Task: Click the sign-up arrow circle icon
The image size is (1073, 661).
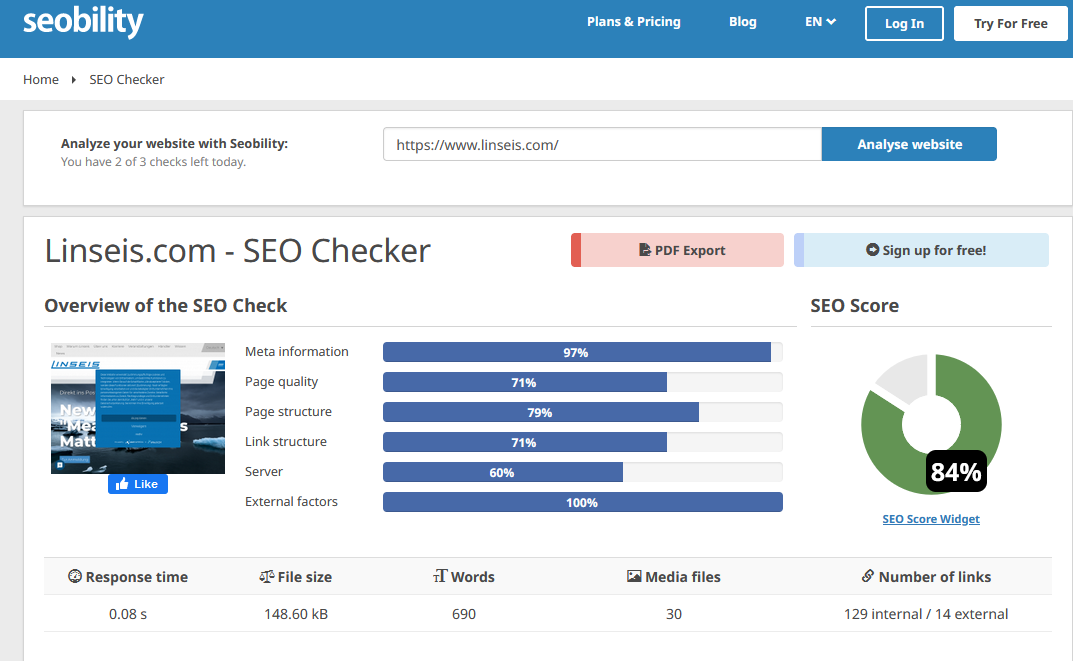Action: pos(872,250)
